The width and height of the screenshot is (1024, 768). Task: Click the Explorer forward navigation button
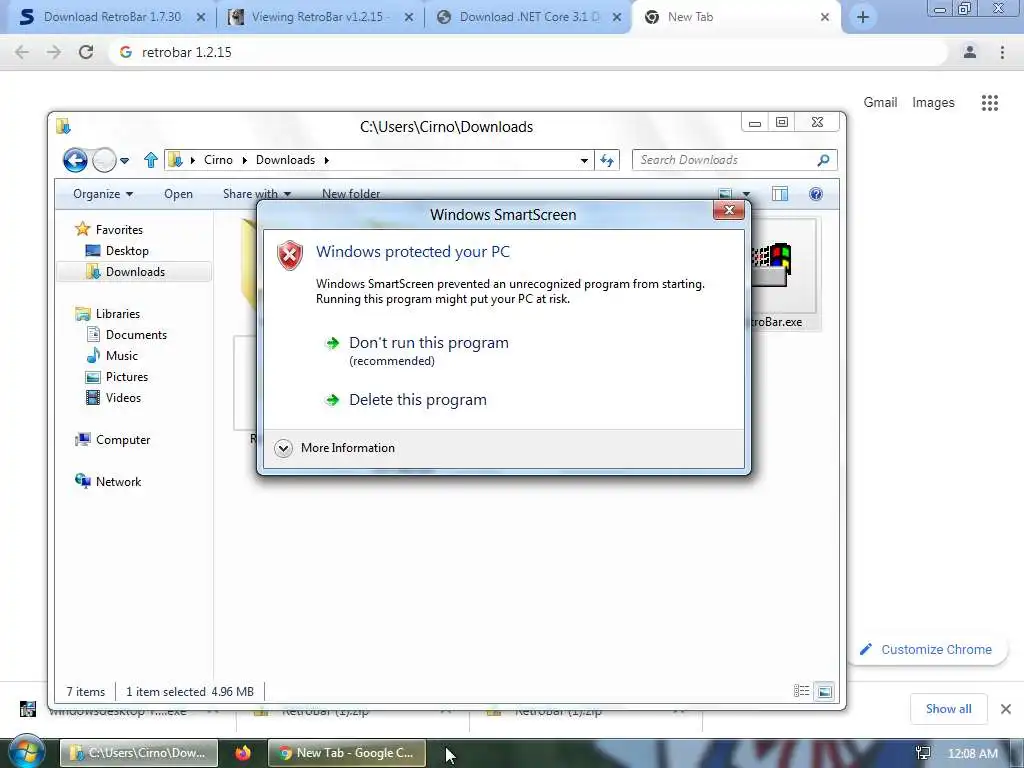[x=104, y=160]
